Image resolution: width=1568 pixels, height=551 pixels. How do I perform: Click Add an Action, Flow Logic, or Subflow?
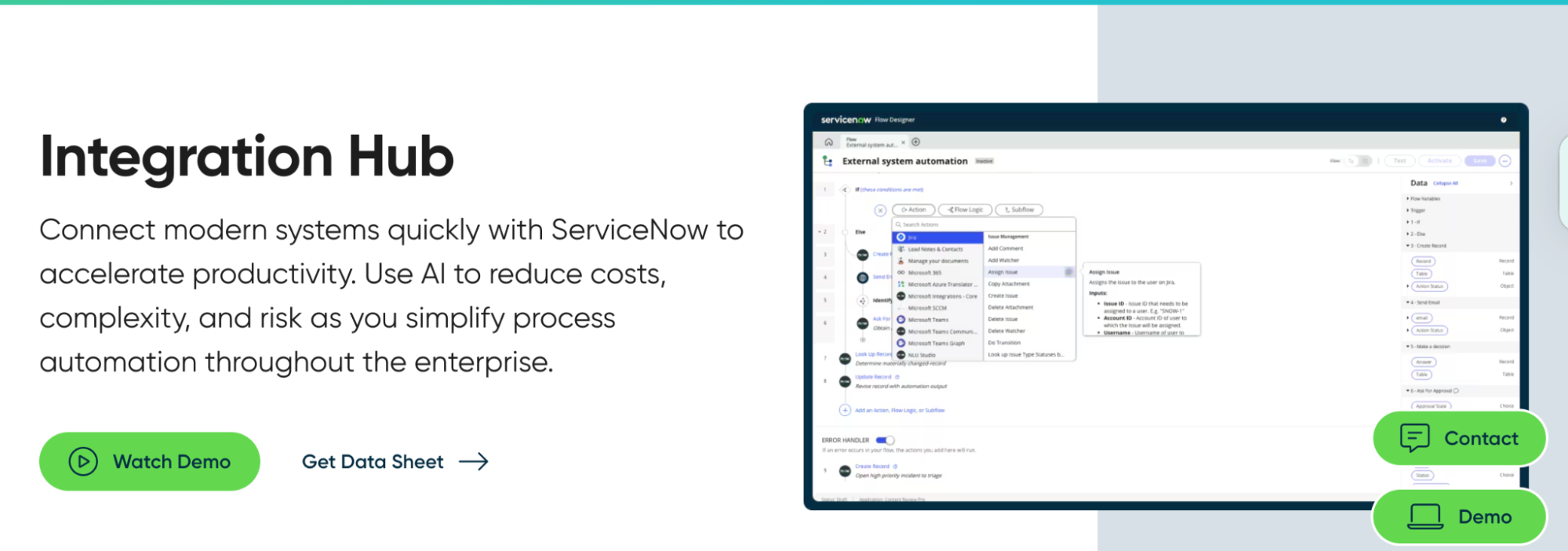[x=900, y=410]
